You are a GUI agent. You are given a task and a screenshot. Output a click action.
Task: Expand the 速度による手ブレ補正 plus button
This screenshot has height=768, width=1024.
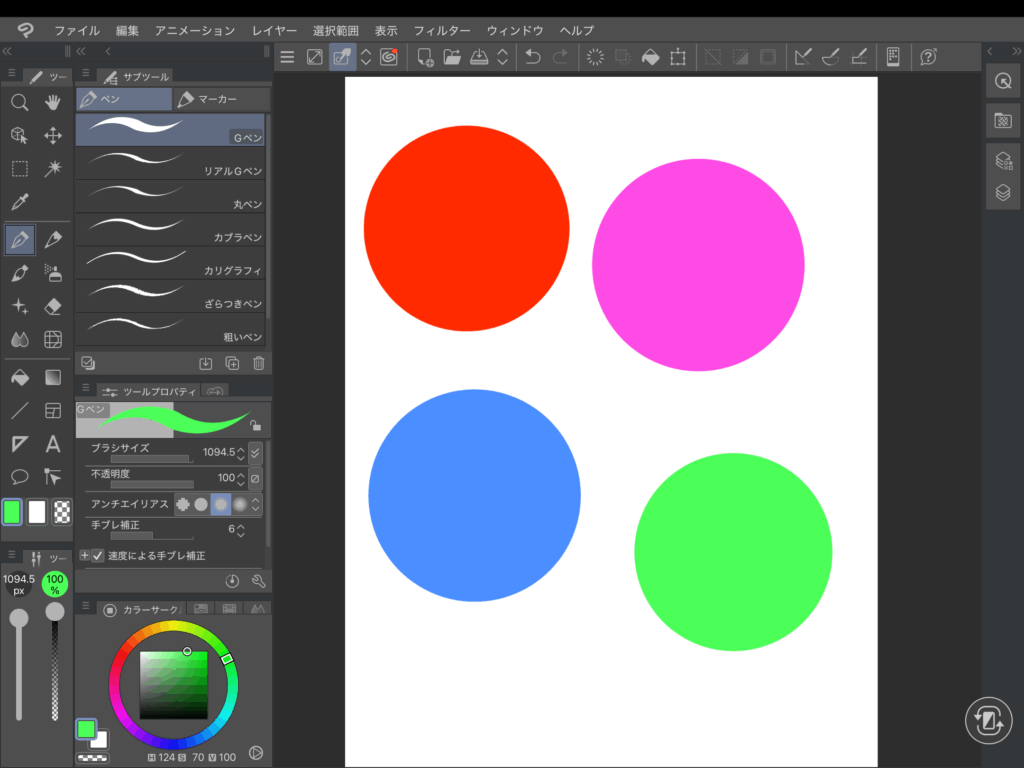[84, 555]
